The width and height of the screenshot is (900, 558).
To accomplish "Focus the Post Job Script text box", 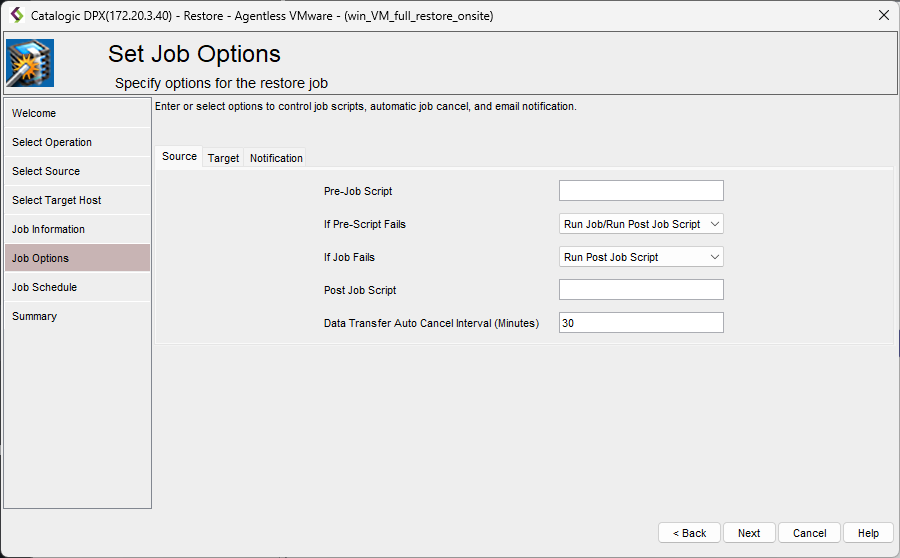I will (x=640, y=290).
